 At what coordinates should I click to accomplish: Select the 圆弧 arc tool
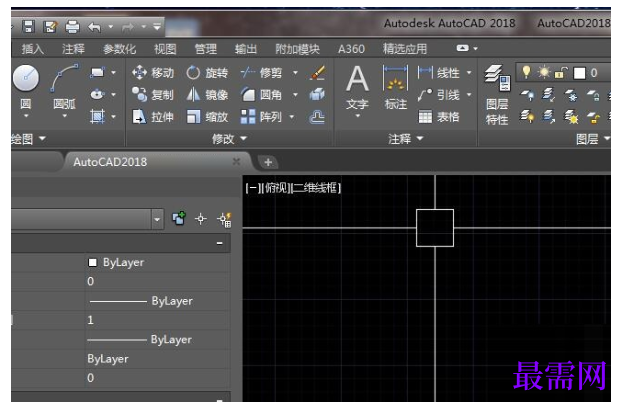click(x=64, y=88)
